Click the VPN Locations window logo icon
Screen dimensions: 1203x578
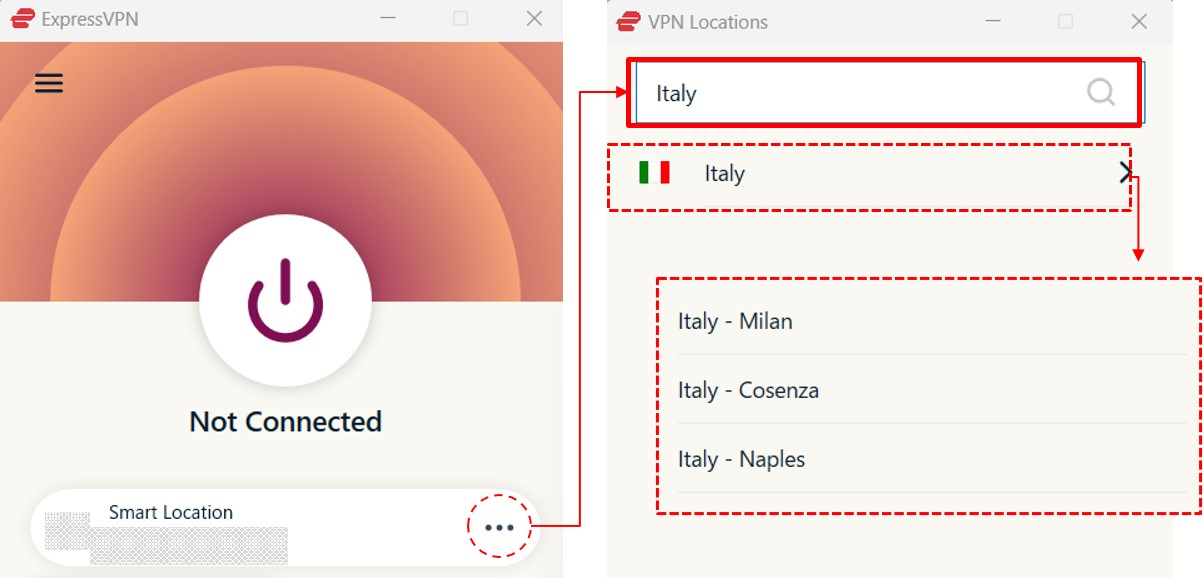point(629,21)
